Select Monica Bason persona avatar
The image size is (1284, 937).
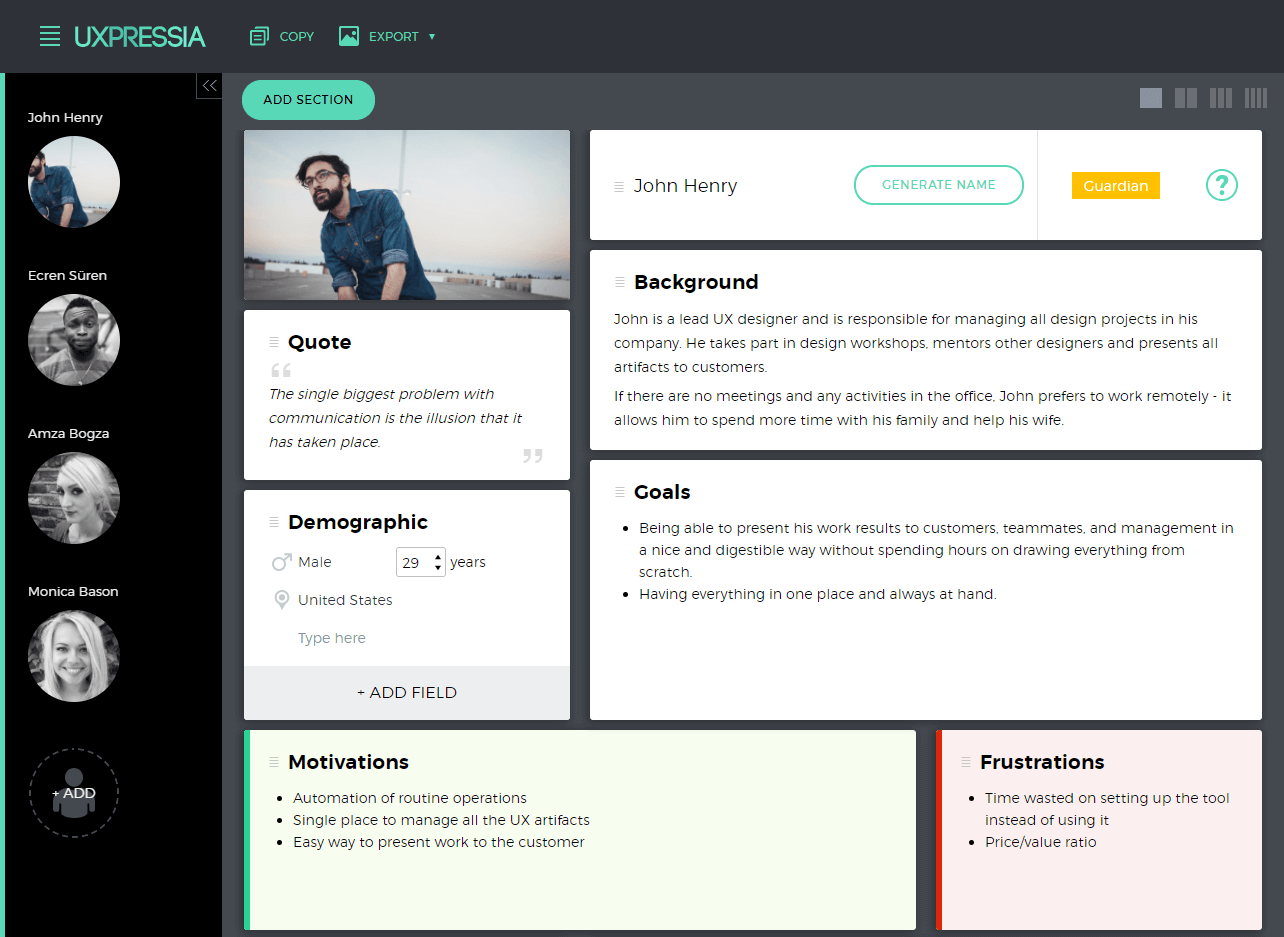point(74,656)
